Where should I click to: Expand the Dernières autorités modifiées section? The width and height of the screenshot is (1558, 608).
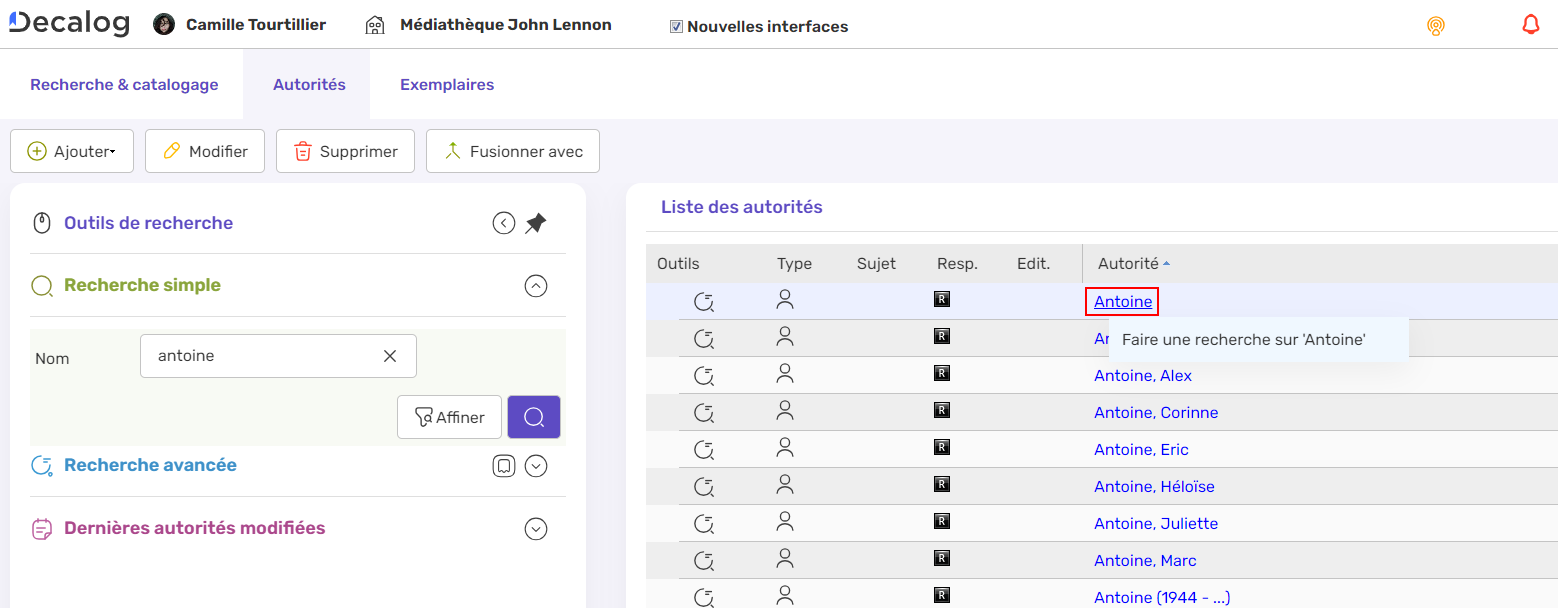click(x=536, y=528)
